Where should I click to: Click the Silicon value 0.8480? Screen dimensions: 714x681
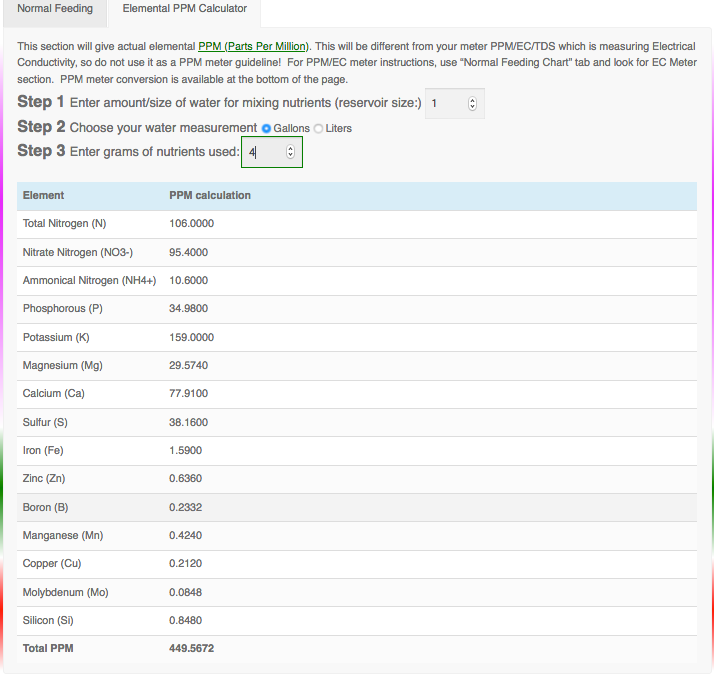pos(186,620)
